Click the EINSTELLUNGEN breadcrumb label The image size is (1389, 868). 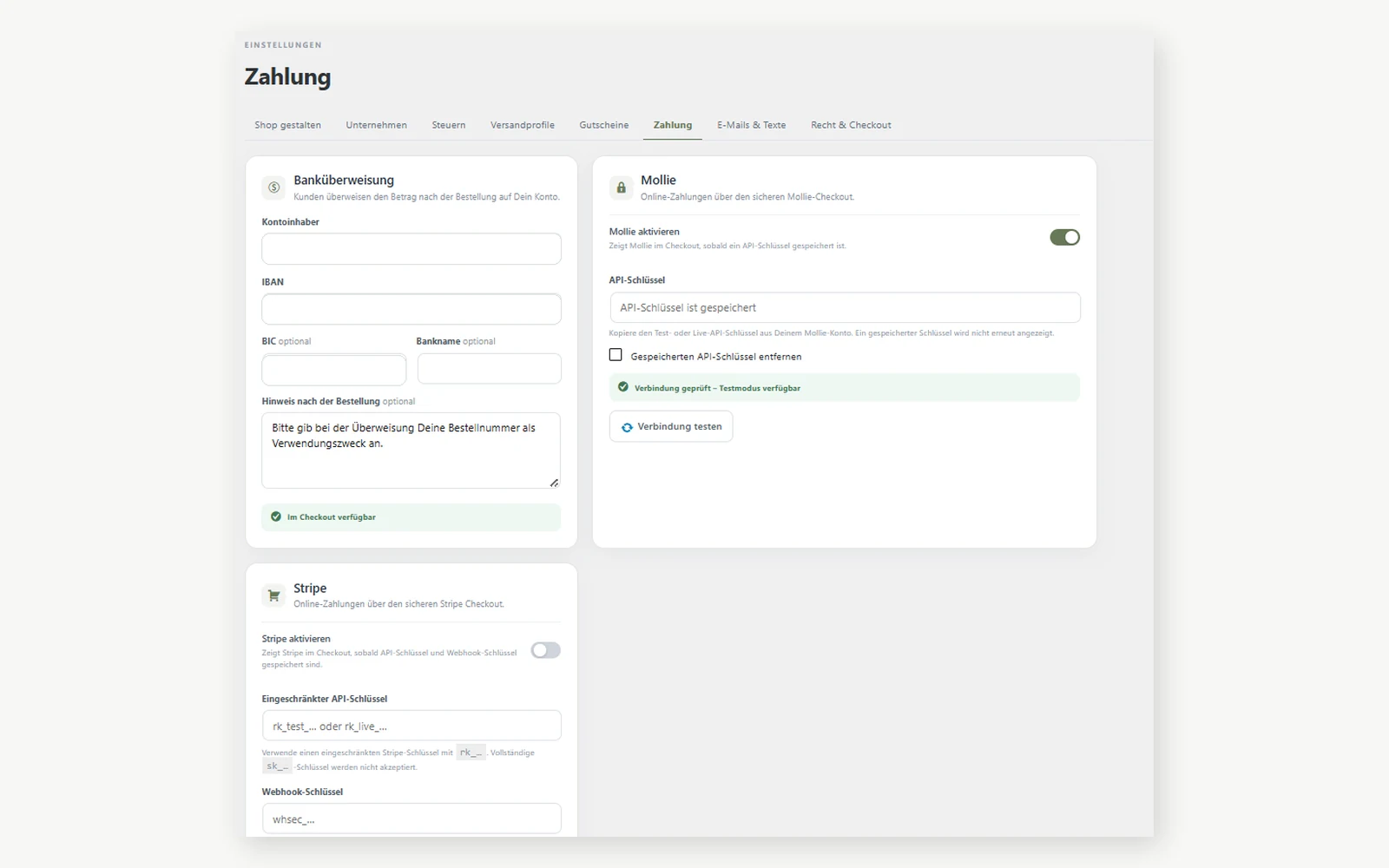coord(283,45)
